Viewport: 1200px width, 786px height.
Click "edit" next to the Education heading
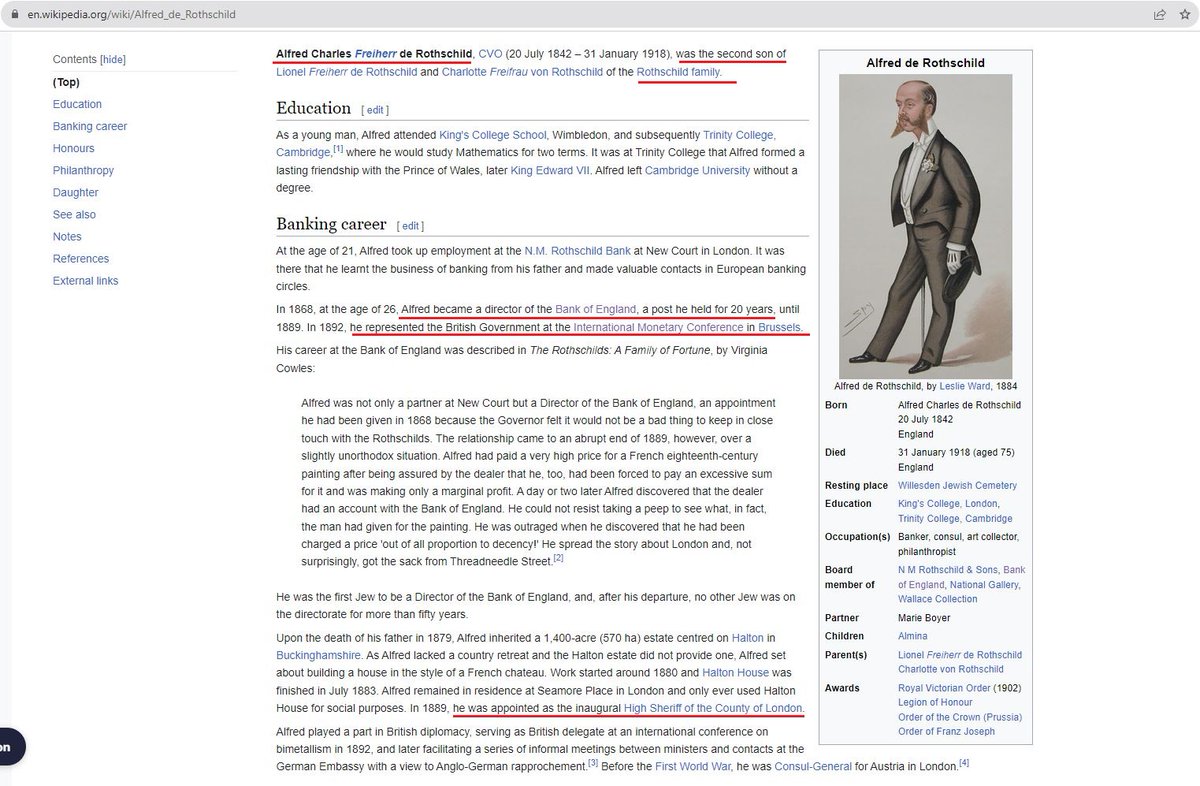pyautogui.click(x=375, y=110)
